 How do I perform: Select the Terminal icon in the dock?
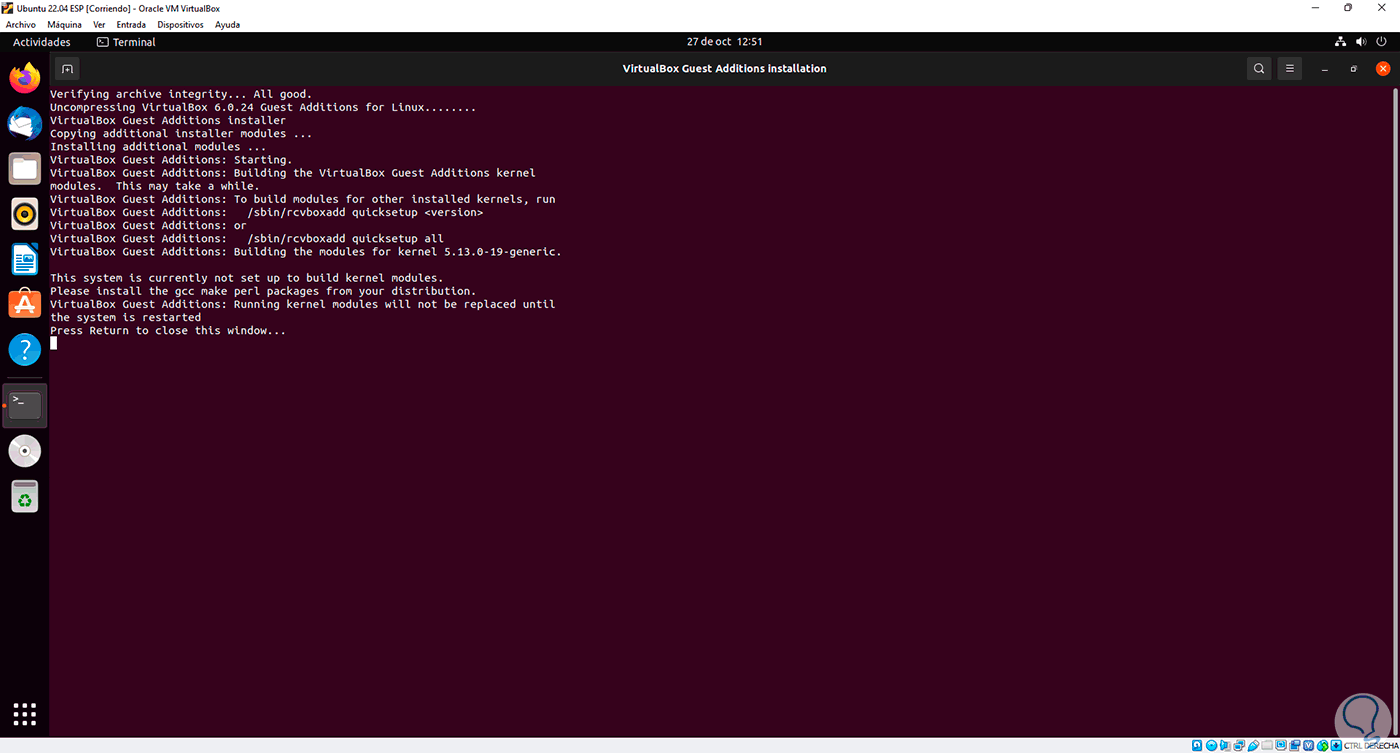click(x=25, y=405)
